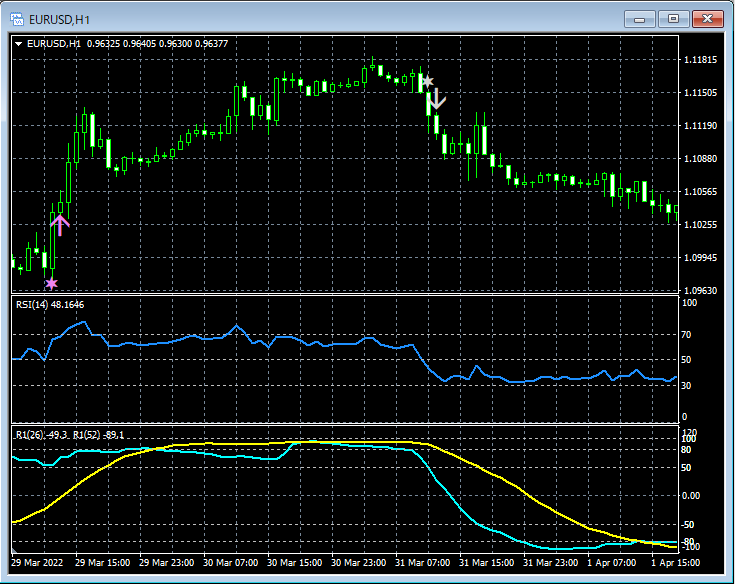Click the chart shift triangle at bottom-left
736x584 pixels.
click(15, 550)
